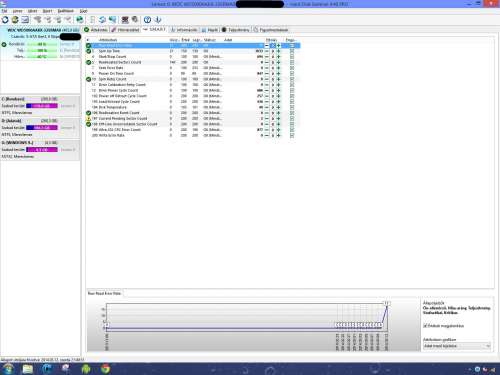The image size is (500, 375).
Task: Switch to the Áttekintés tab
Action: tap(96, 30)
